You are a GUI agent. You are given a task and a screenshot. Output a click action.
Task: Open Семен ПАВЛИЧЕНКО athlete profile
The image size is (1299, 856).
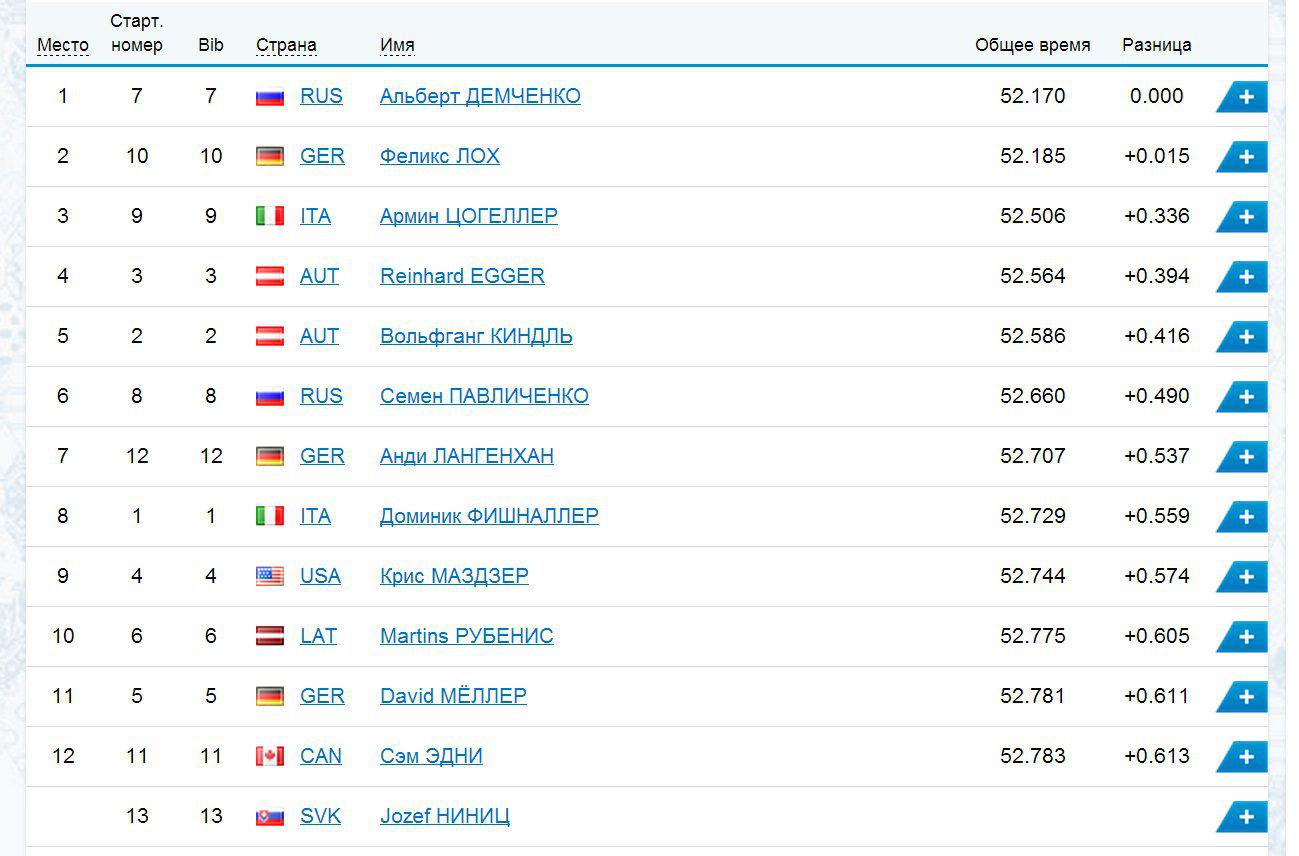coord(484,396)
